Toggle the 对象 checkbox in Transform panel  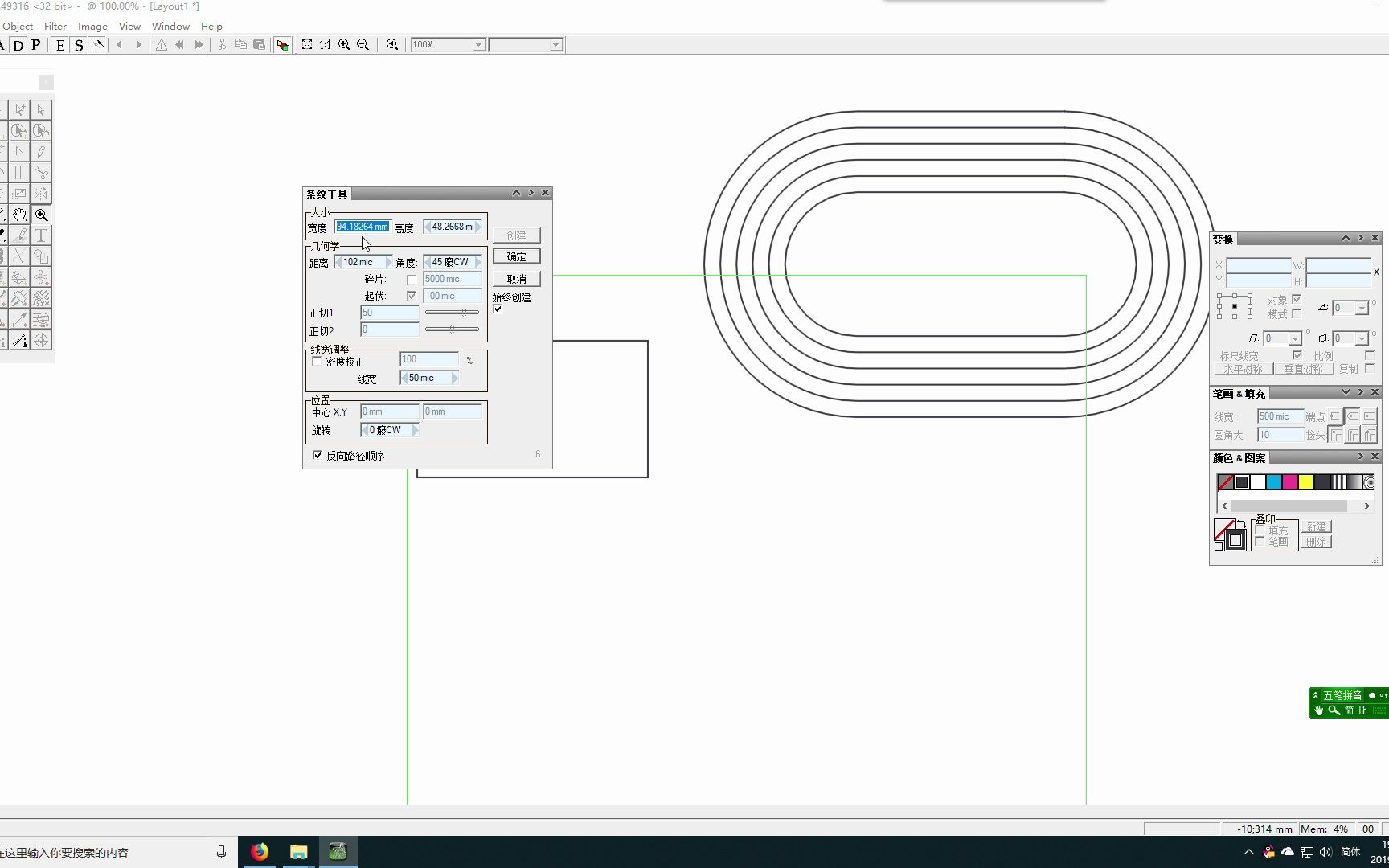point(1297,299)
